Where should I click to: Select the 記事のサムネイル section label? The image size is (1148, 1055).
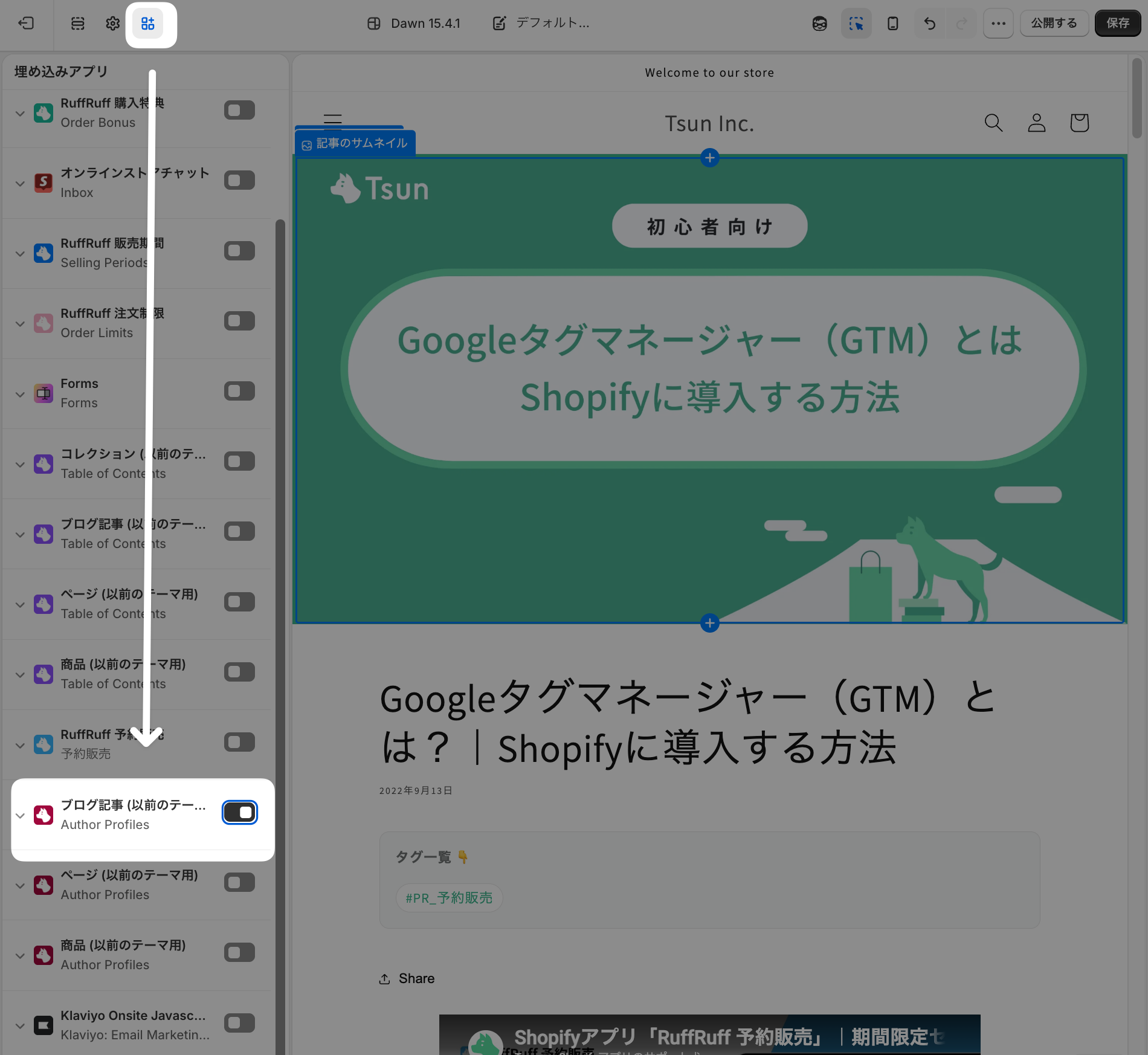pos(355,144)
